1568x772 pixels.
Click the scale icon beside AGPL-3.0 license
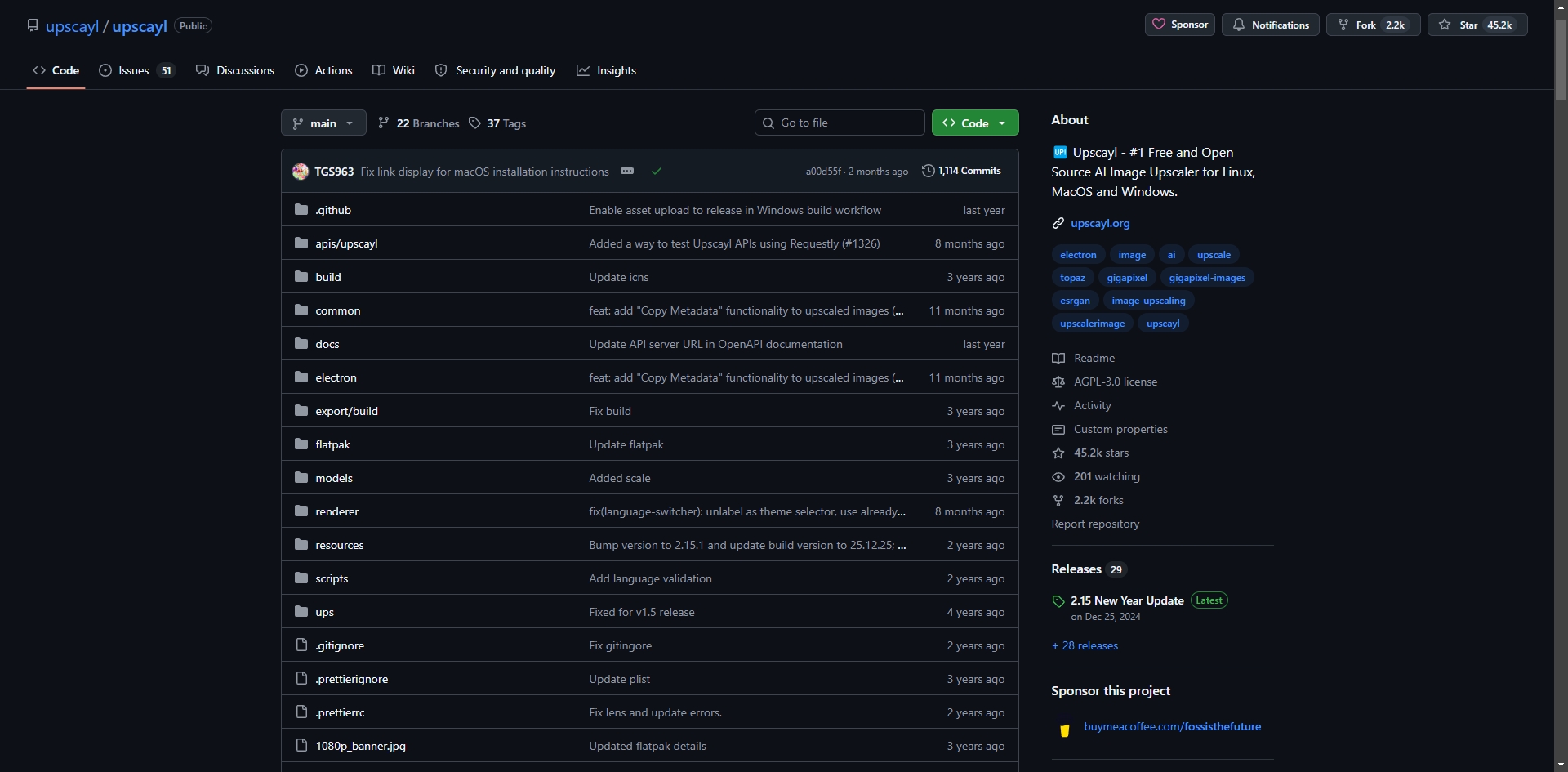[x=1058, y=382]
